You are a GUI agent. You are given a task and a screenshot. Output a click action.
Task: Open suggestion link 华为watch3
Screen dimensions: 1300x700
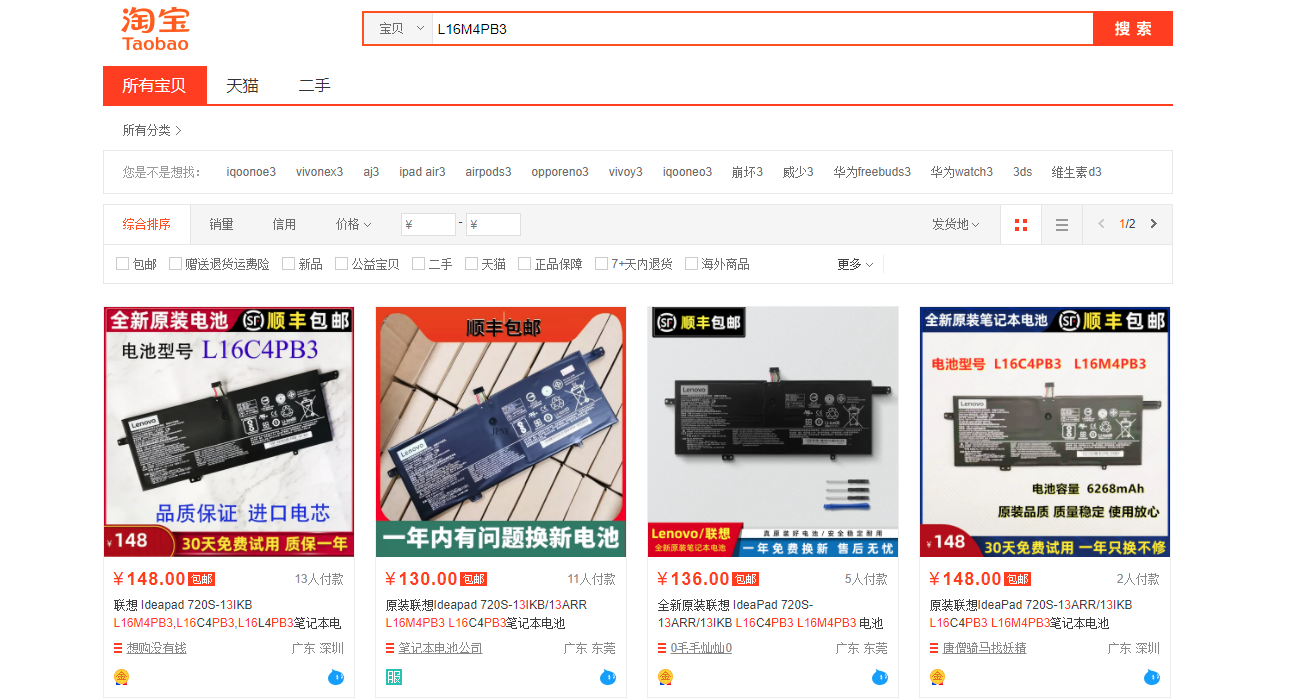click(x=961, y=172)
